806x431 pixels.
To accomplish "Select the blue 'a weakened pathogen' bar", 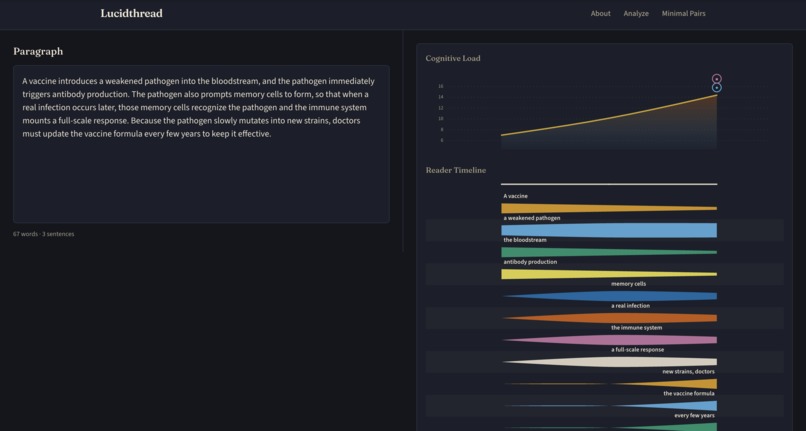I will 609,230.
